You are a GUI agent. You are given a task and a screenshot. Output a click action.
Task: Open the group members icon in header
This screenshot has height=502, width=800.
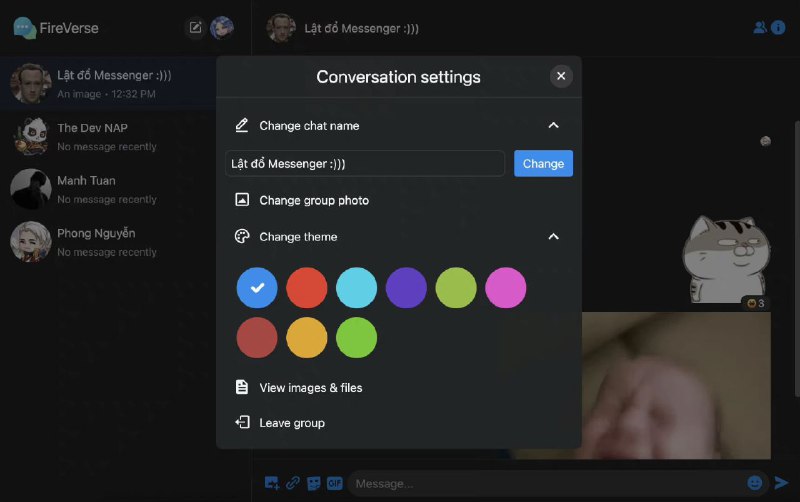(760, 28)
